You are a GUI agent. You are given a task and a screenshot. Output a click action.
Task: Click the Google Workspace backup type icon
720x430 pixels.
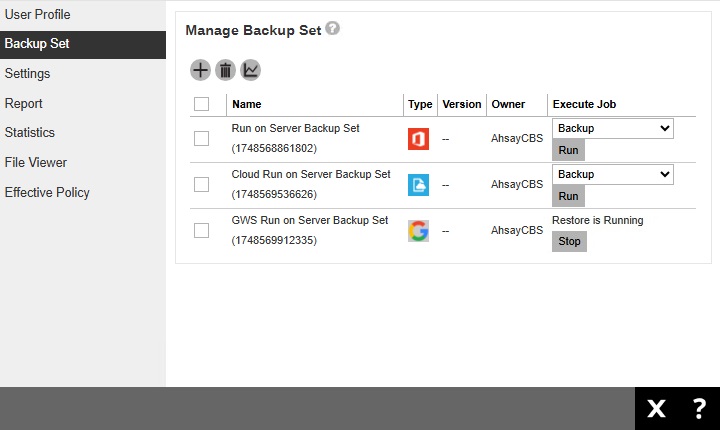pos(418,231)
